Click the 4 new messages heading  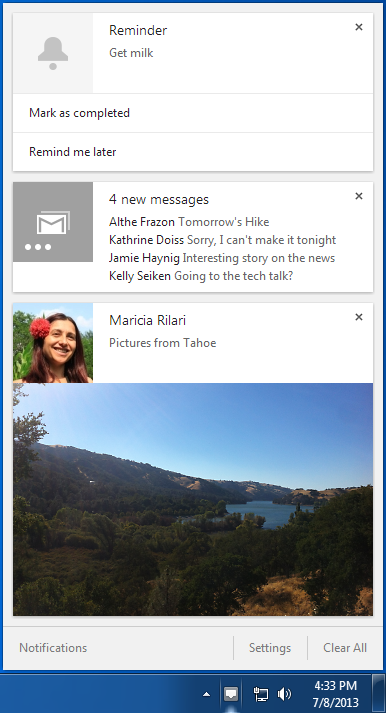pyautogui.click(x=159, y=200)
